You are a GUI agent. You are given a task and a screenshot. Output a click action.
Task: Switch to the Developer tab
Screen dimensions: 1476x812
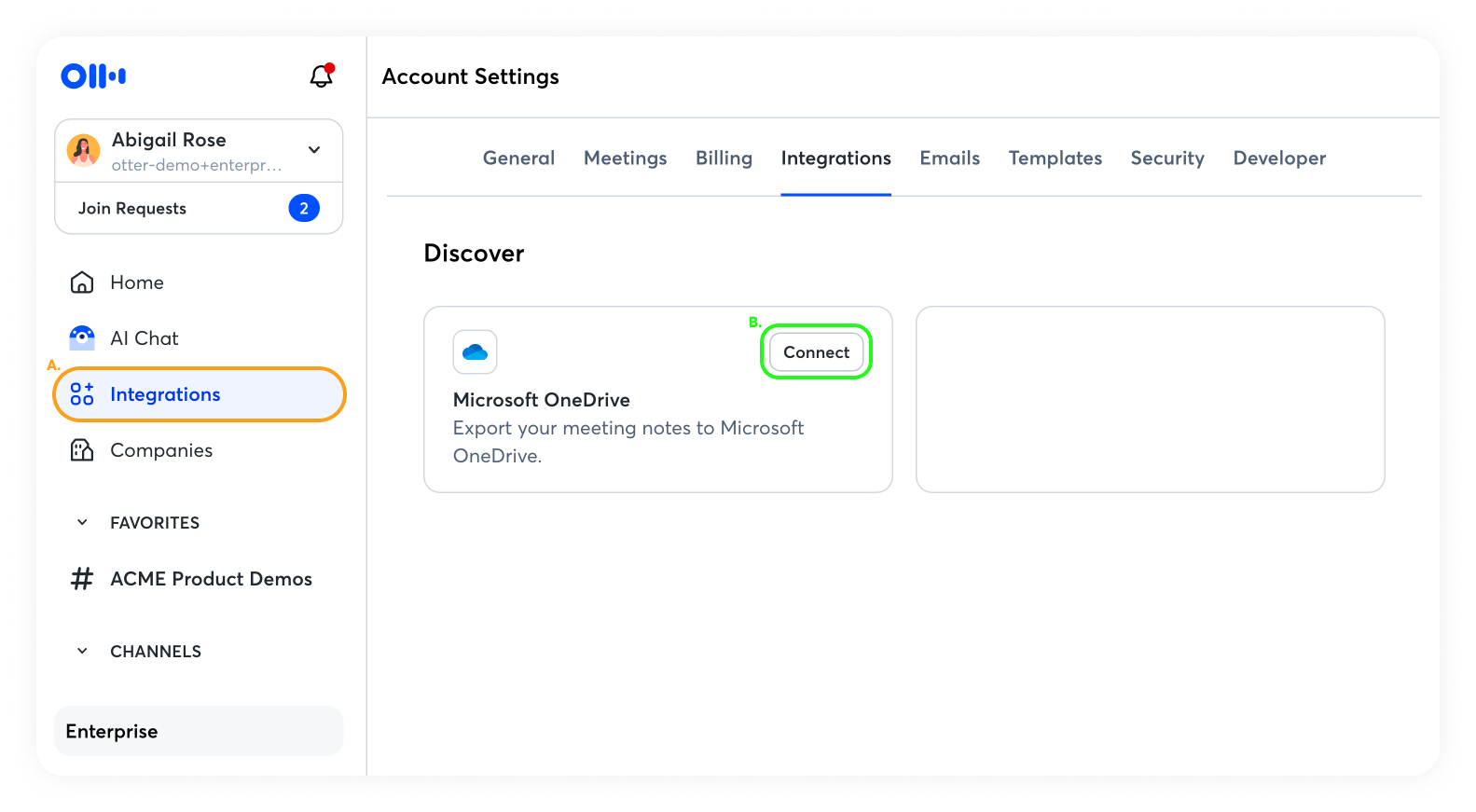pos(1279,158)
